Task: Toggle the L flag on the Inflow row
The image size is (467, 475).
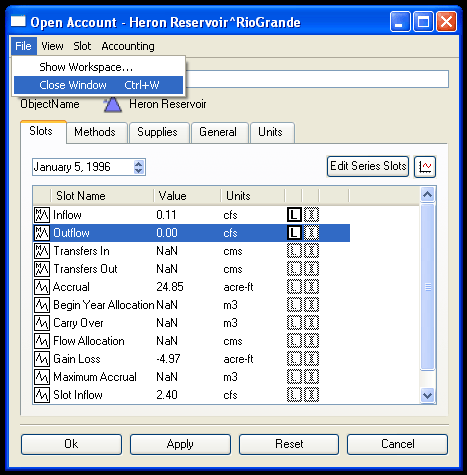Action: coord(294,215)
